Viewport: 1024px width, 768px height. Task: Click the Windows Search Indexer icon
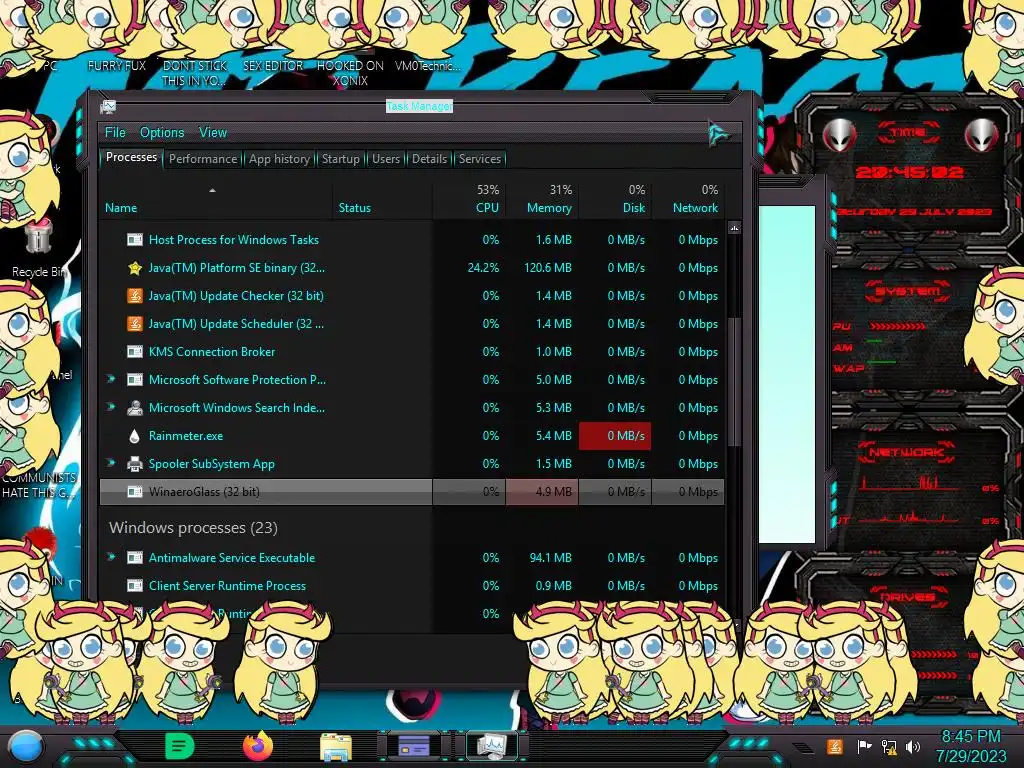tap(135, 408)
